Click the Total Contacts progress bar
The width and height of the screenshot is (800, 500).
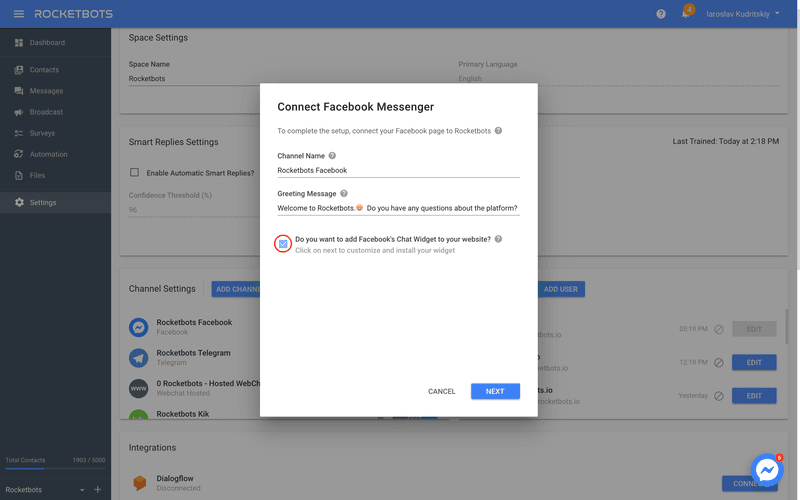click(x=55, y=468)
